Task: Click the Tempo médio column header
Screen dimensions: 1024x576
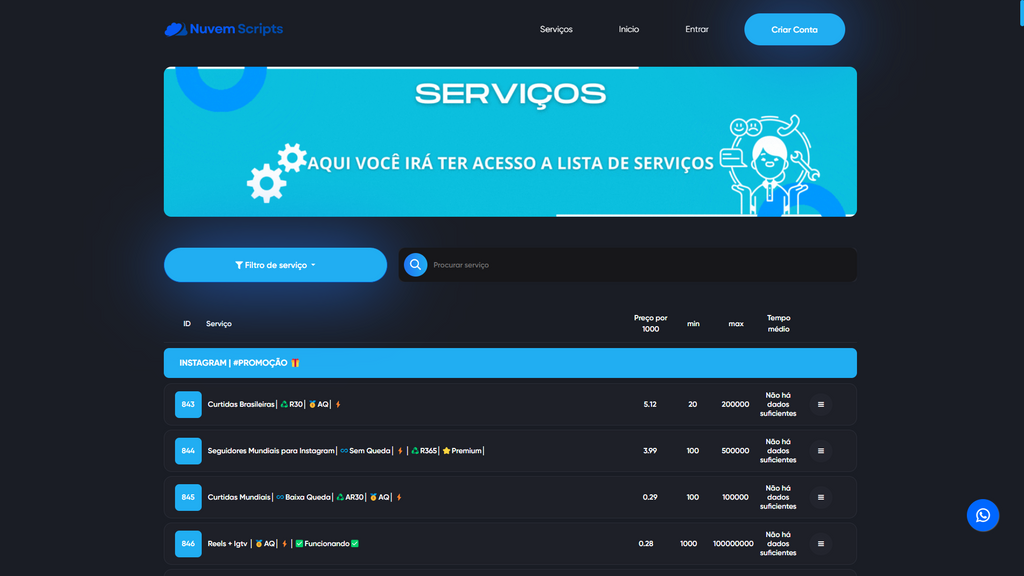Action: click(778, 323)
